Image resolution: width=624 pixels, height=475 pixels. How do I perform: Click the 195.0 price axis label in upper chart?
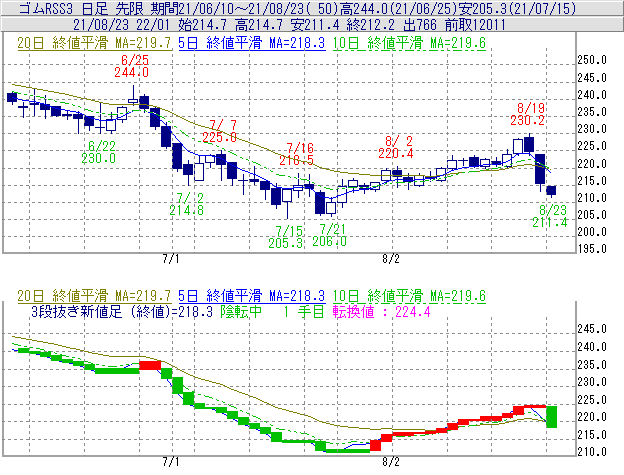pos(592,249)
